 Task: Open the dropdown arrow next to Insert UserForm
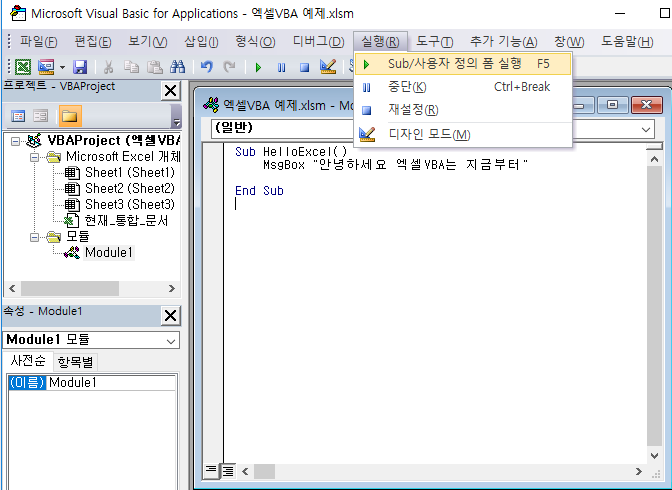[x=63, y=67]
